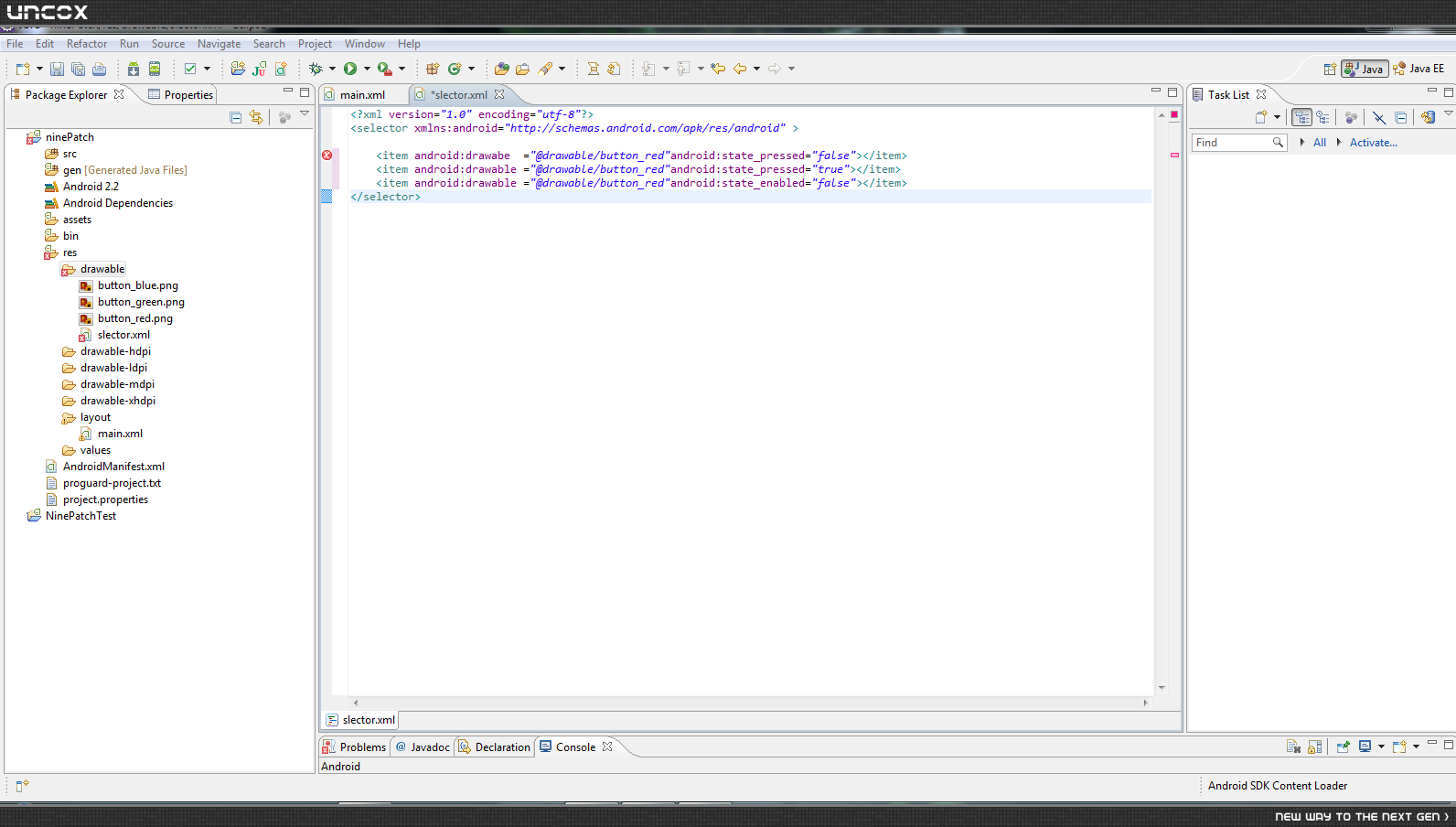Click the Search flashlight icon

tap(545, 69)
